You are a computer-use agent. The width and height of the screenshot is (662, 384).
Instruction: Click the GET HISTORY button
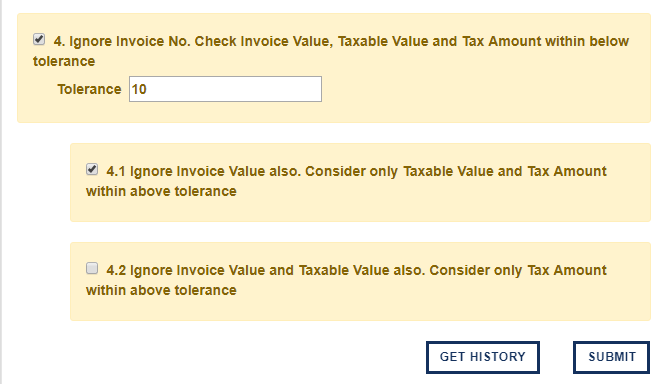(x=483, y=357)
